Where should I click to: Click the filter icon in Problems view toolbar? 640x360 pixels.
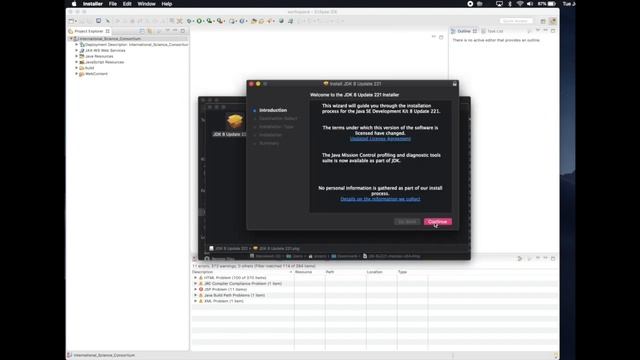point(520,258)
